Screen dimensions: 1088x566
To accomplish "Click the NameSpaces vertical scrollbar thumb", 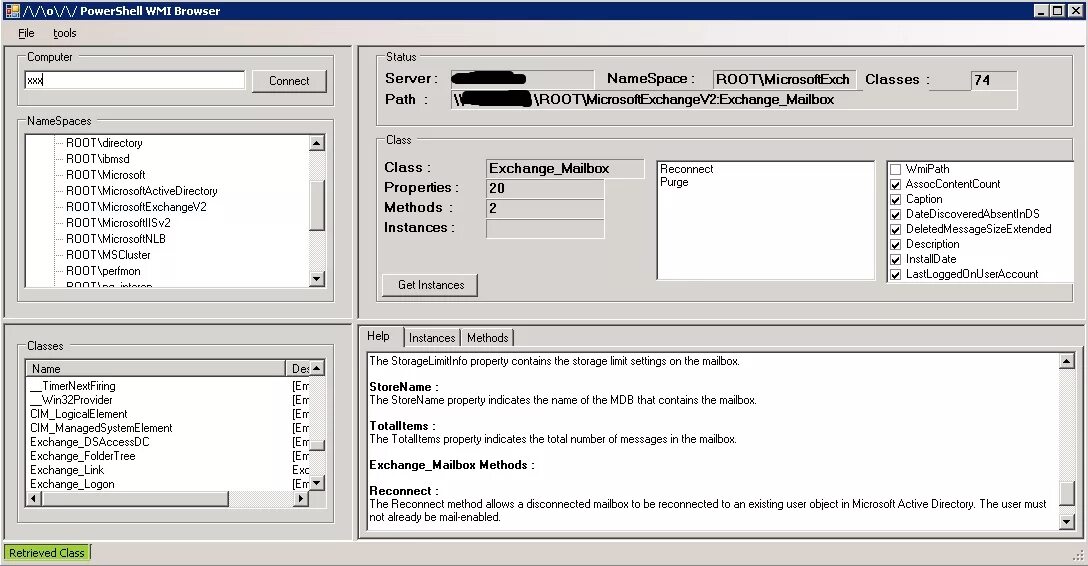I will [316, 205].
